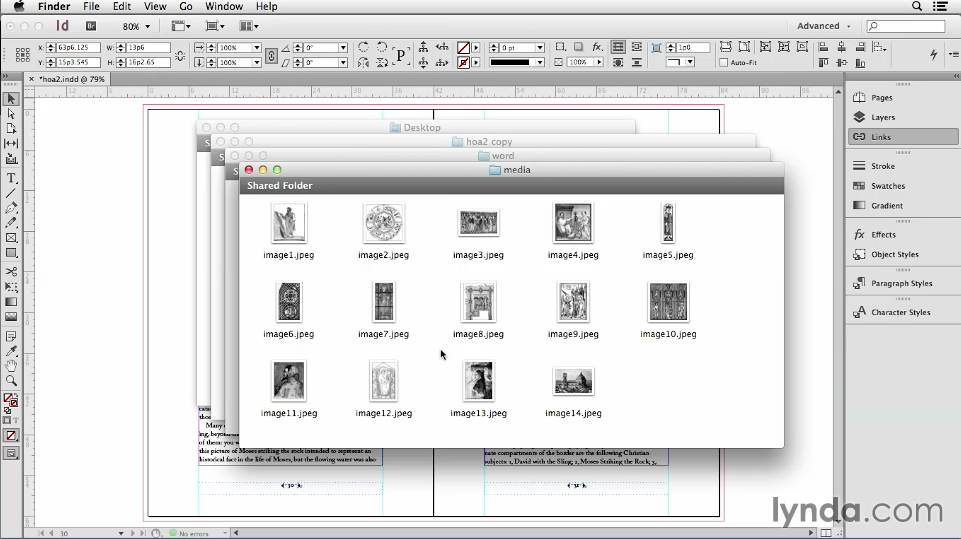
Task: Select the Note tool
Action: [x=11, y=336]
